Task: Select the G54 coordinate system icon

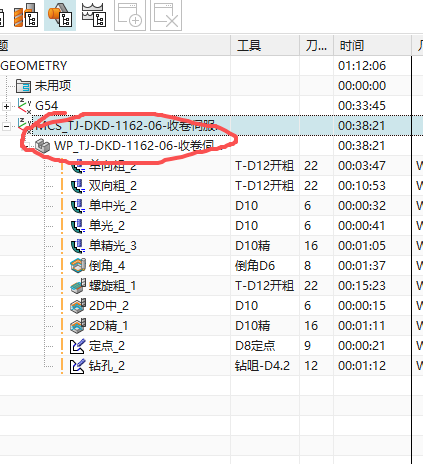Action: 25,106
